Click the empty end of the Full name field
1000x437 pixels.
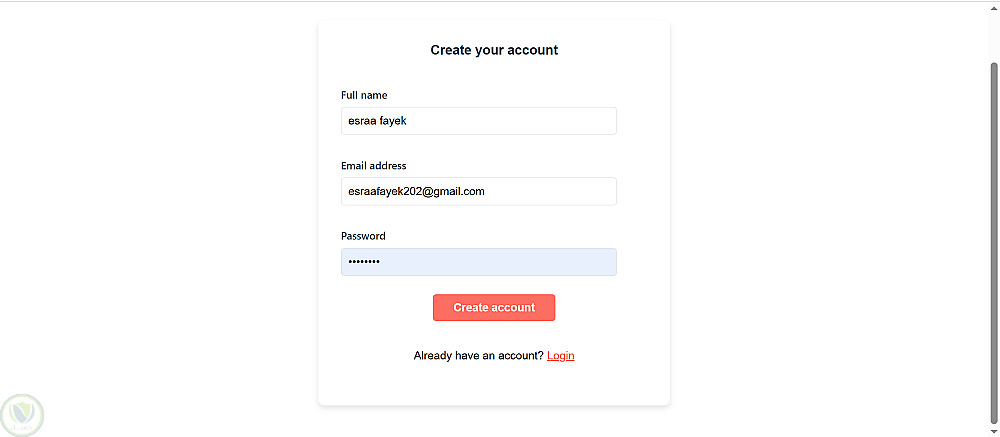[560, 121]
